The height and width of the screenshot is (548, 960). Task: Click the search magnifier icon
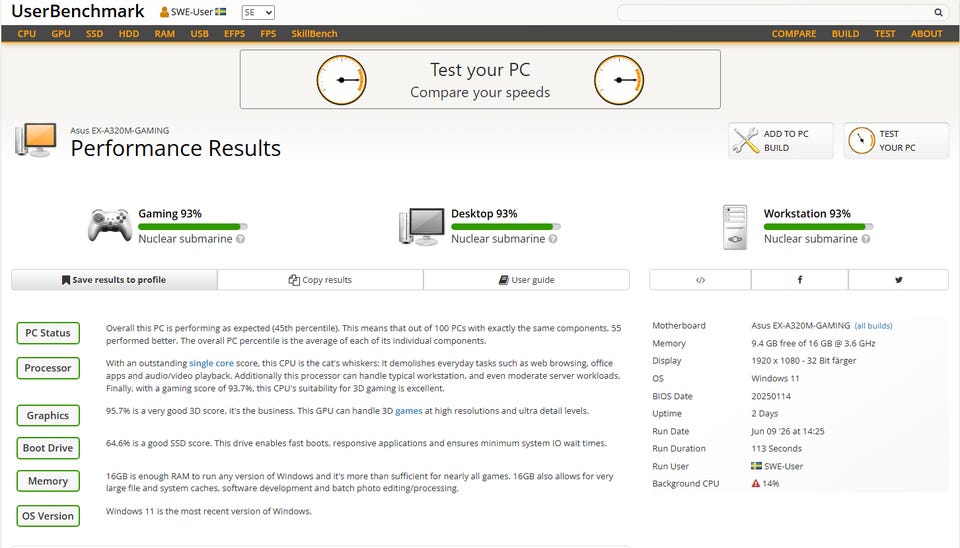tap(938, 12)
